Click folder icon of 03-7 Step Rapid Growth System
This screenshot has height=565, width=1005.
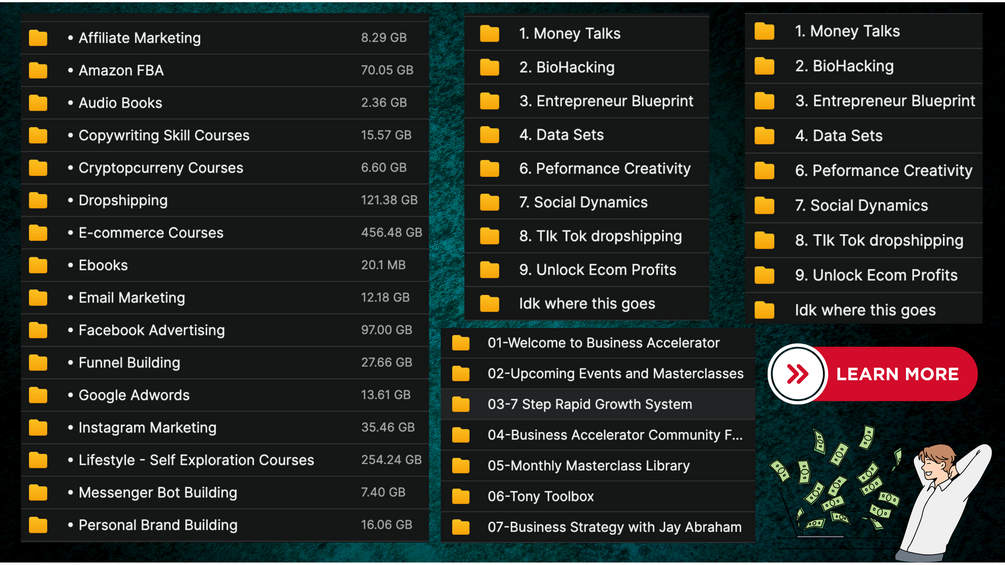461,404
